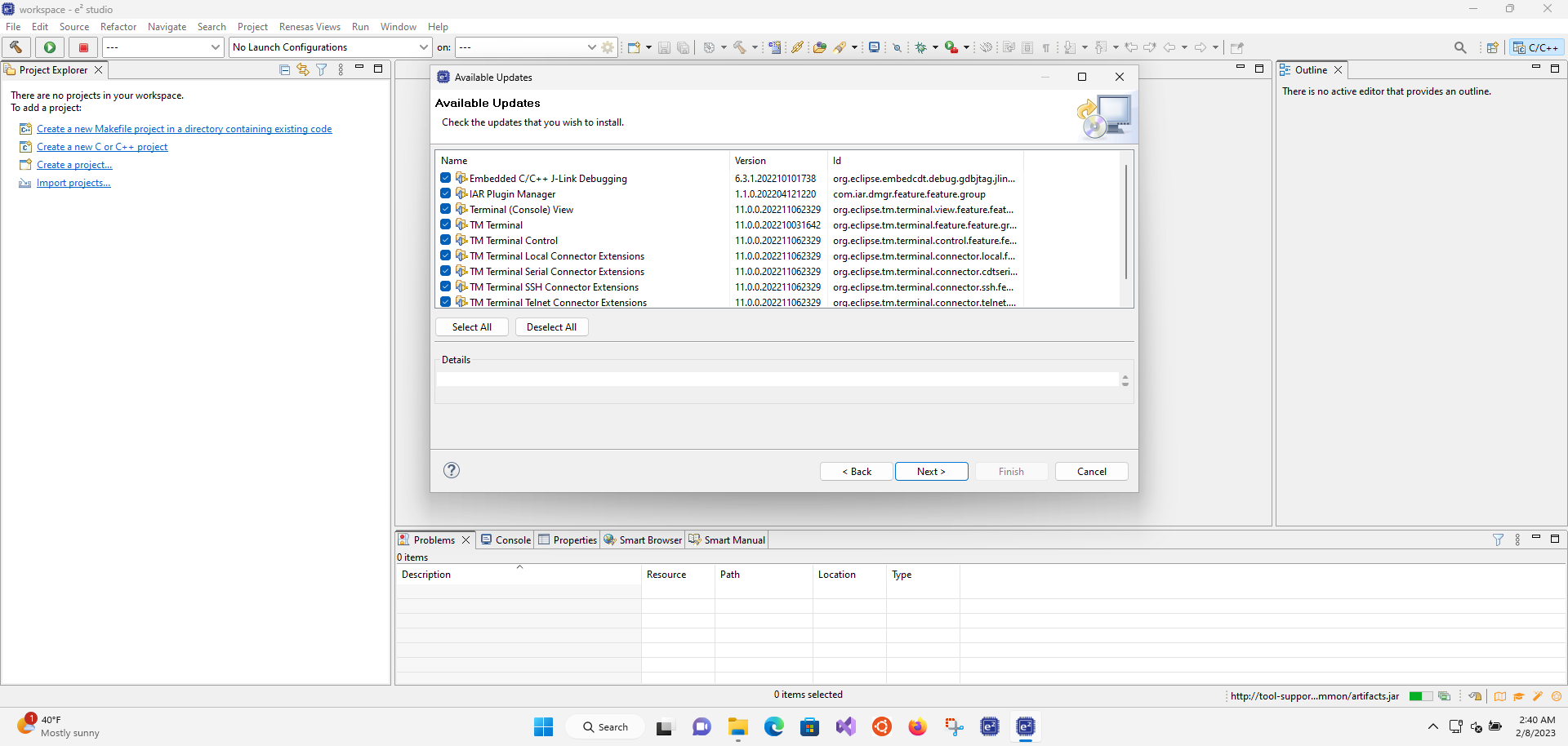The height and width of the screenshot is (746, 1568).
Task: Uncheck IAR Plugin Manager update
Action: [445, 193]
